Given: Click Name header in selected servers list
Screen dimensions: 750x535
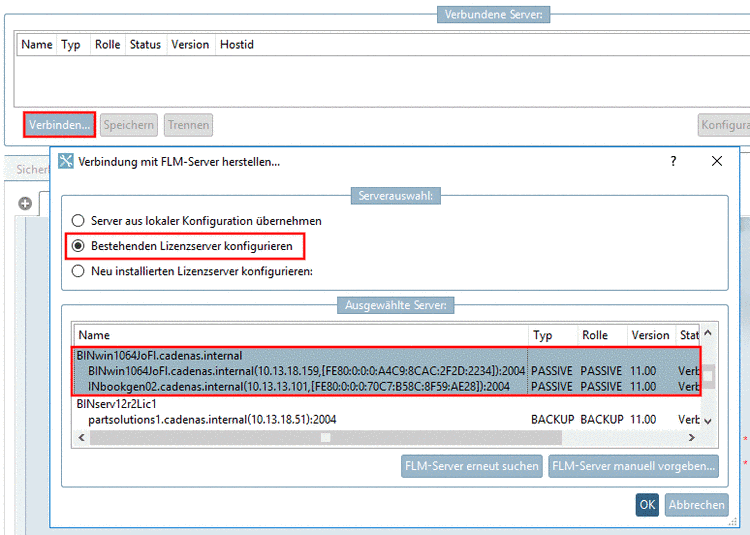Looking at the screenshot, I should [301, 335].
